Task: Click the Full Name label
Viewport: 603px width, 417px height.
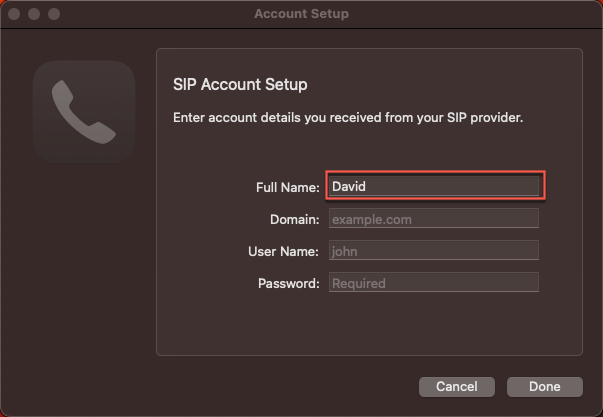Action: point(287,187)
